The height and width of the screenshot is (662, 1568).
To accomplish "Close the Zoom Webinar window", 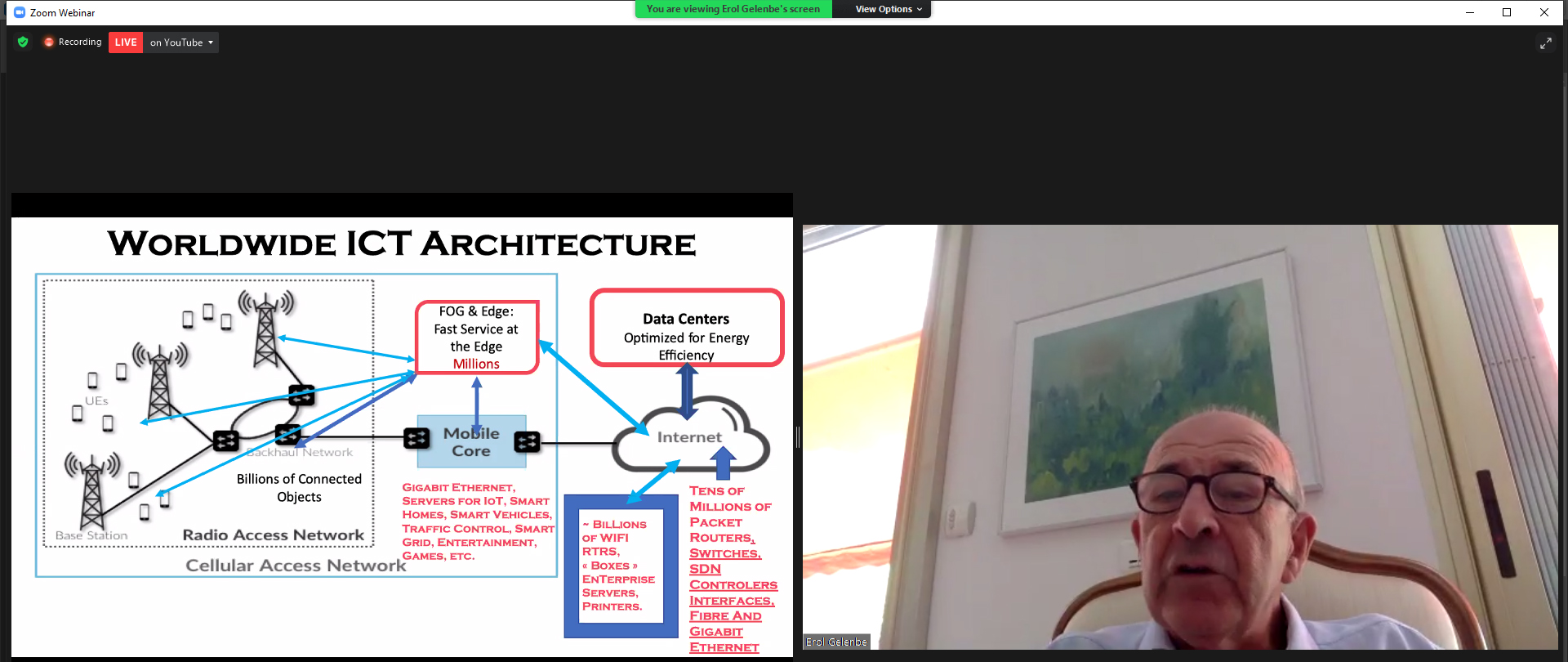I will [1543, 12].
